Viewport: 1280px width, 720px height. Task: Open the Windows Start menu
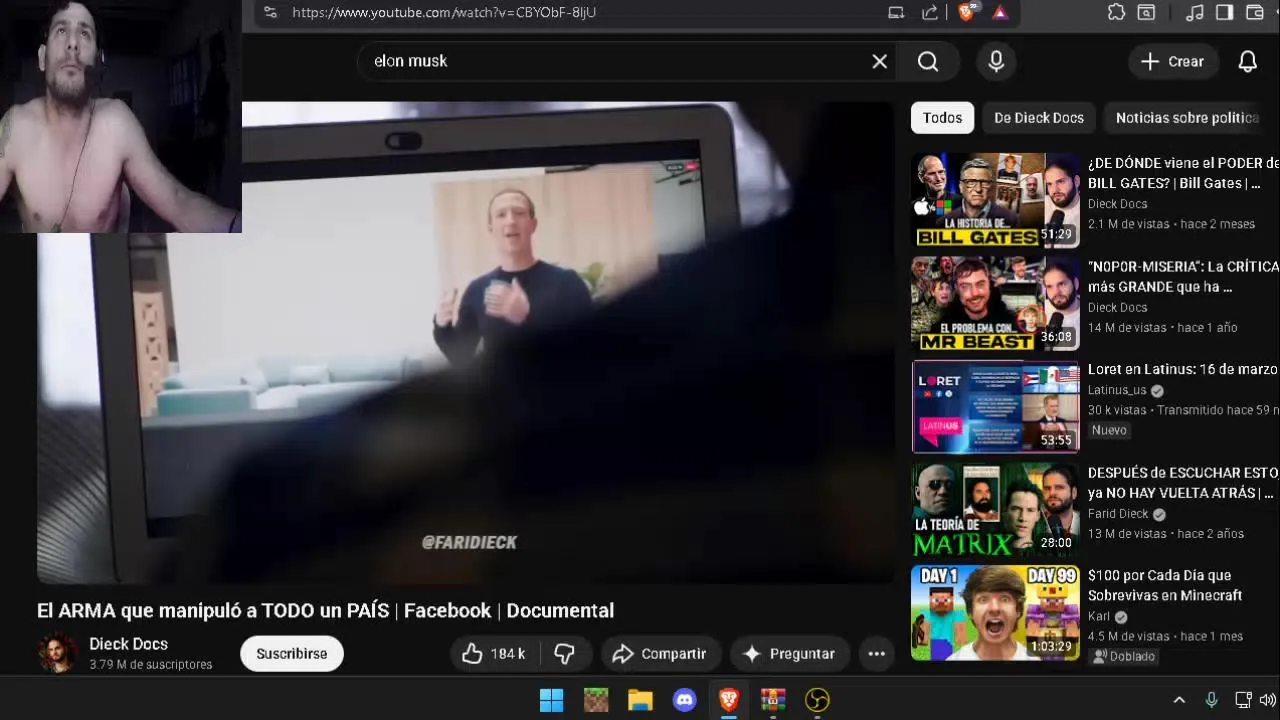pos(551,700)
